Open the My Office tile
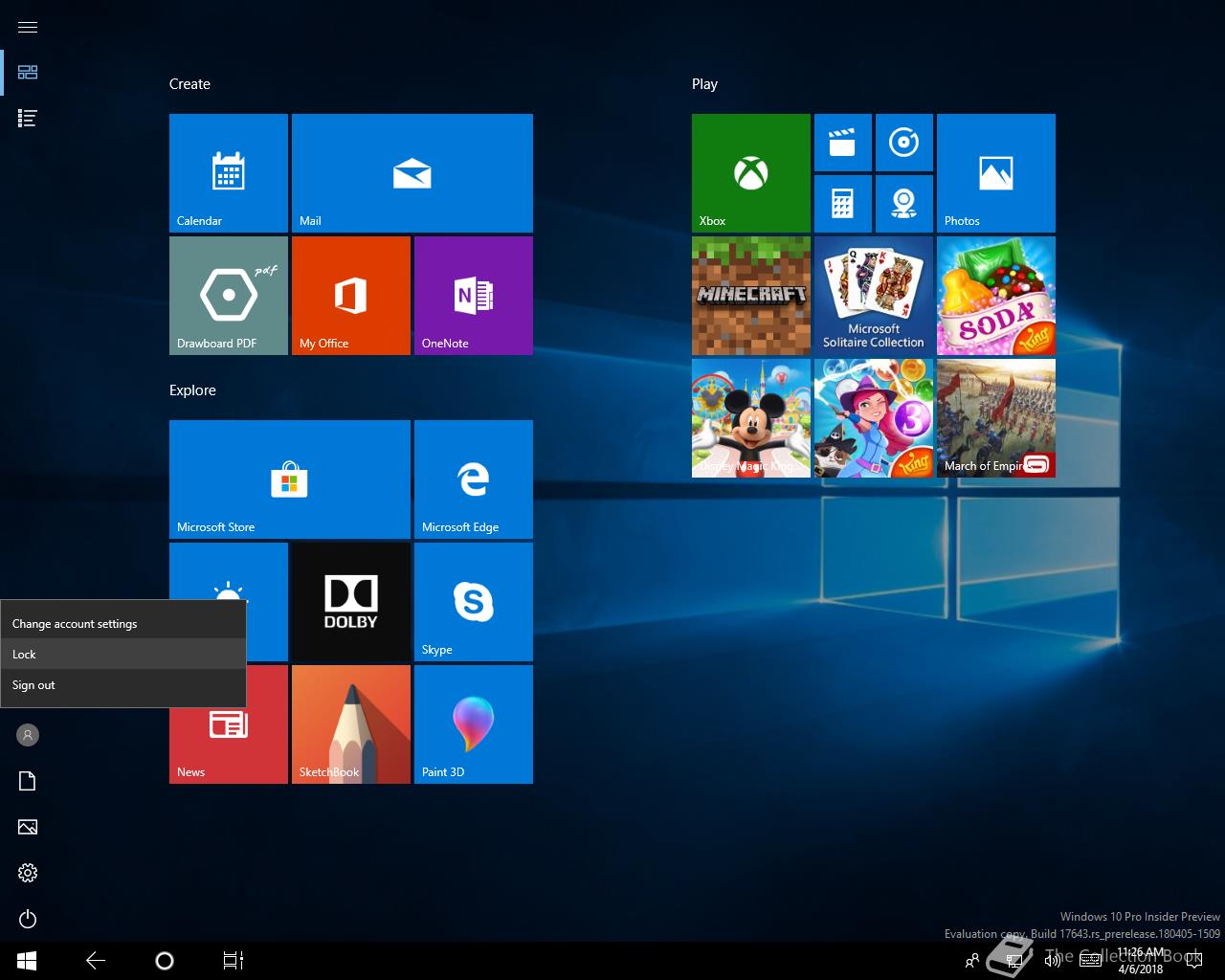The width and height of the screenshot is (1225, 980). [x=351, y=296]
